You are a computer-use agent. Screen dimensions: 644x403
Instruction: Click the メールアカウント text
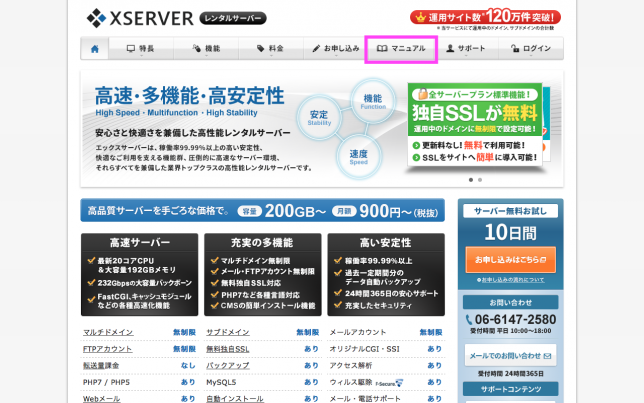click(x=358, y=332)
